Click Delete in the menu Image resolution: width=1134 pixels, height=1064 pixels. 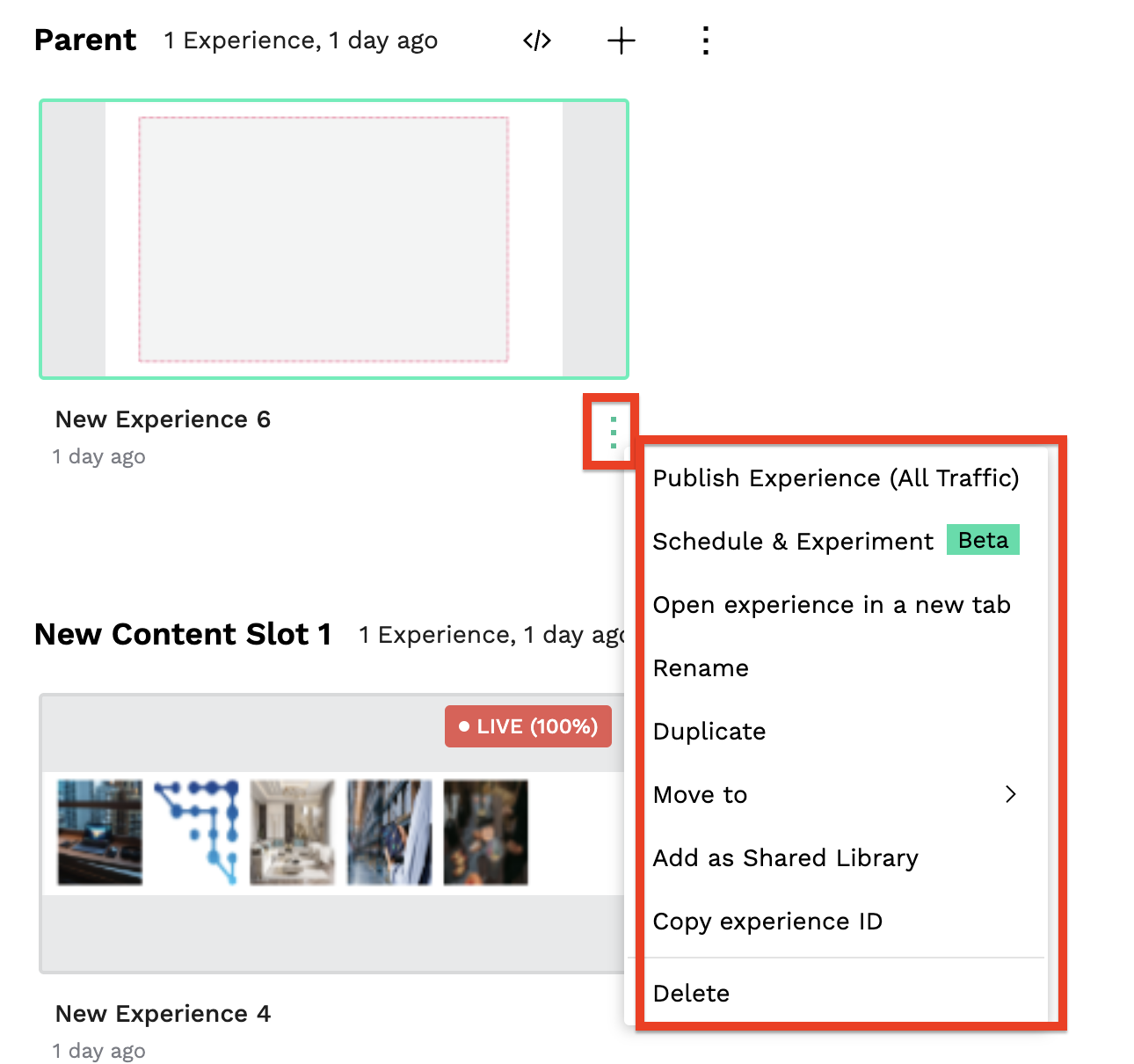(691, 993)
